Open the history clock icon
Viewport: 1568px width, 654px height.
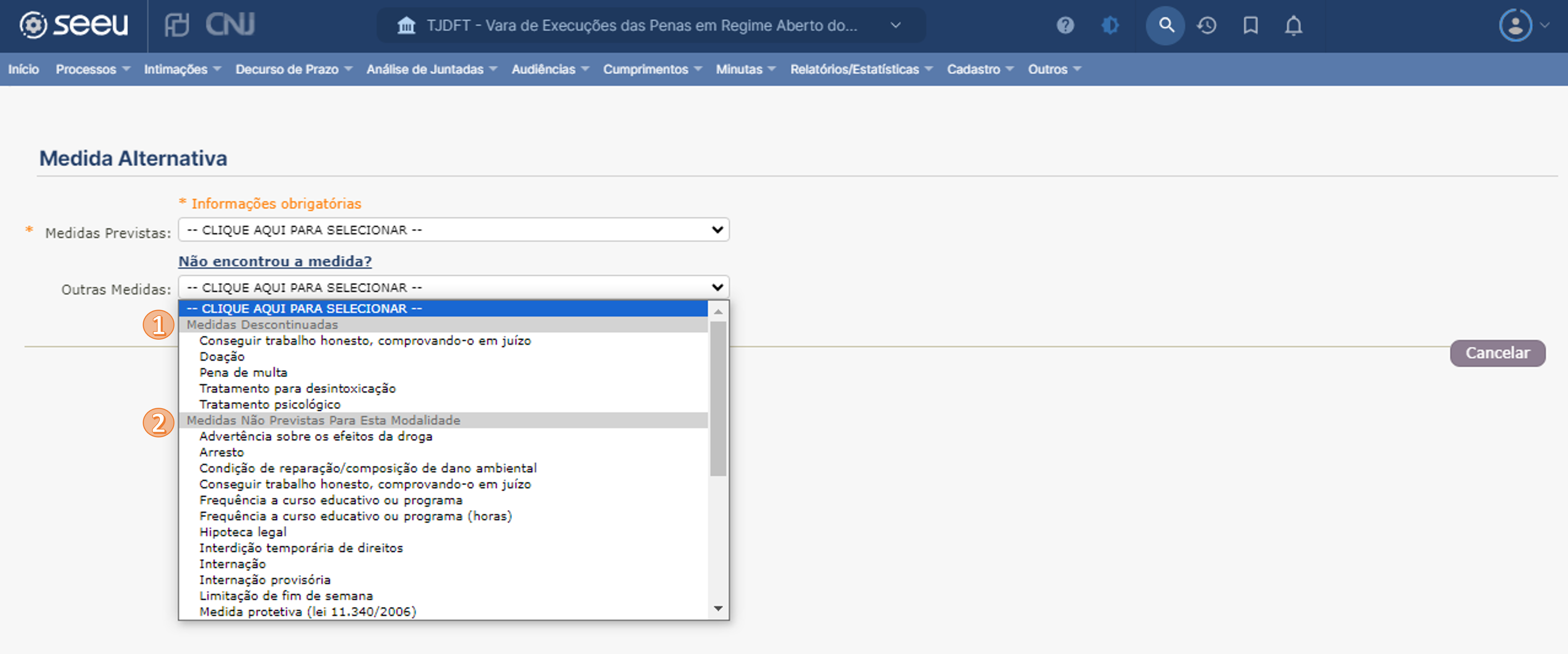pos(1207,26)
